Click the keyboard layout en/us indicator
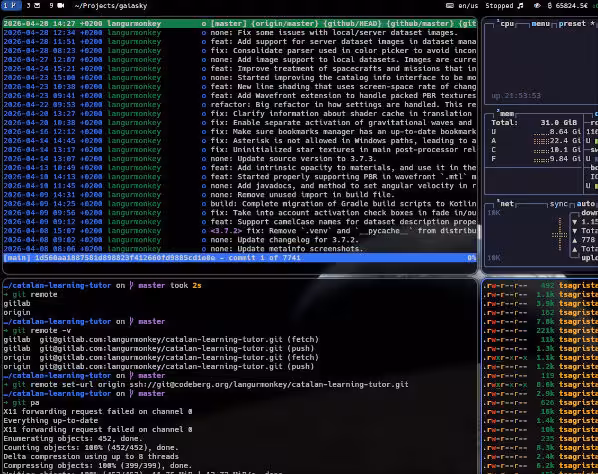 tap(462, 5)
